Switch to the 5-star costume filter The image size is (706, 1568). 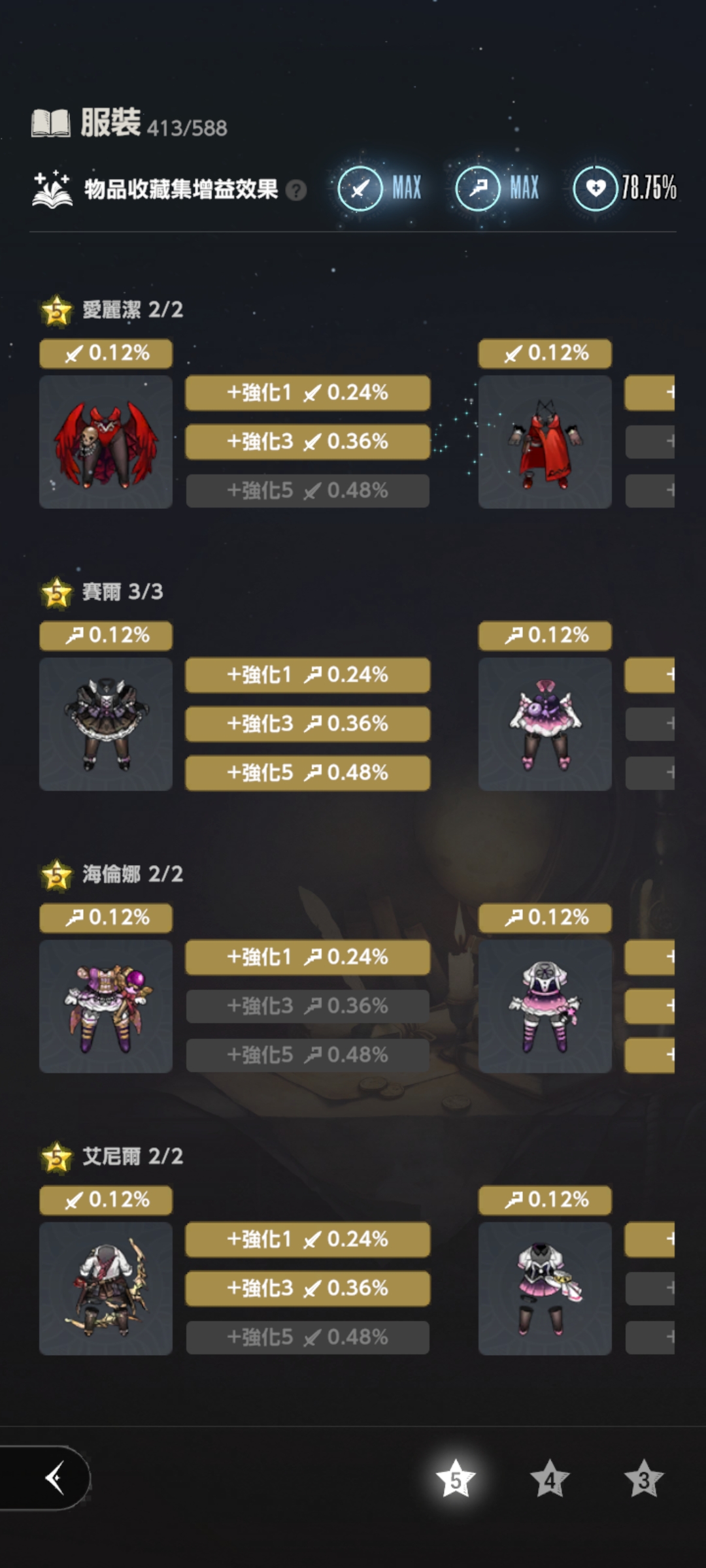(x=456, y=1479)
